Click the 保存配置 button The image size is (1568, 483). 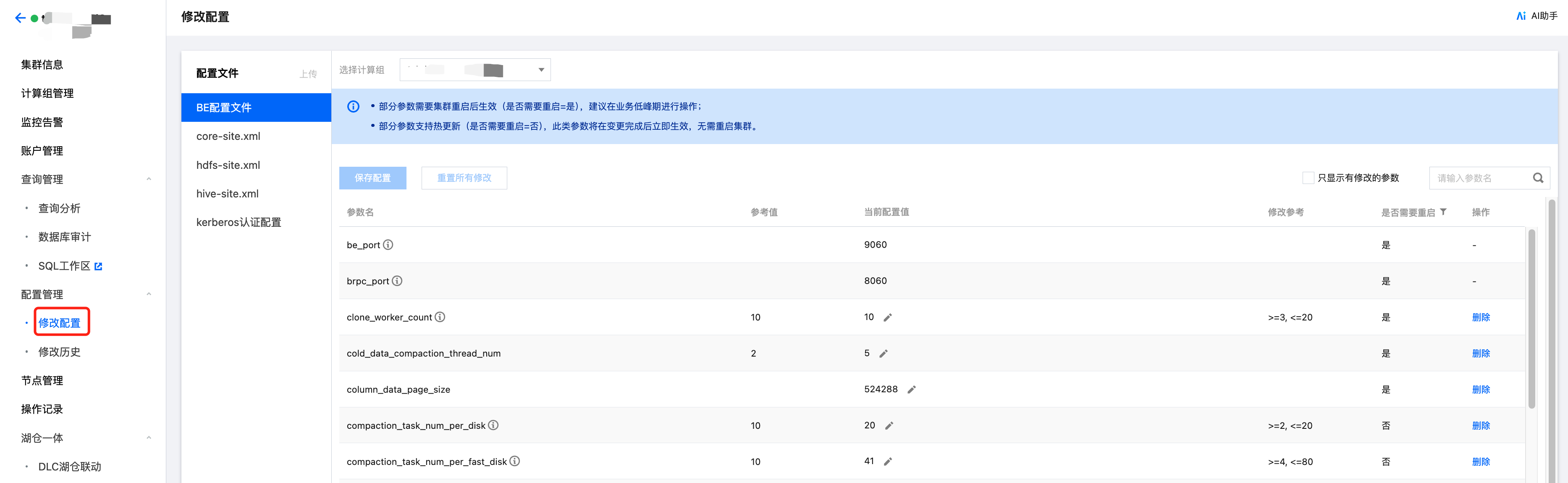coord(372,178)
